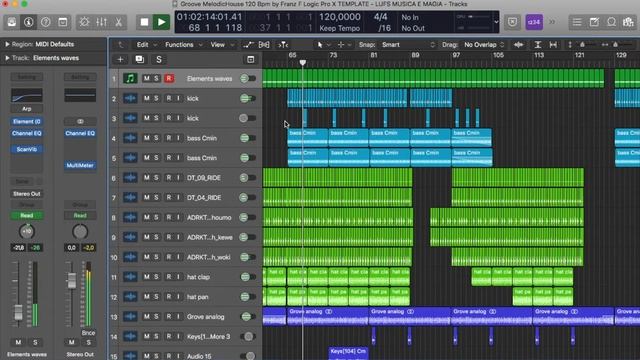The height and width of the screenshot is (360, 640).
Task: Click the automation curve button in tracks menu bar
Action: coord(248,44)
